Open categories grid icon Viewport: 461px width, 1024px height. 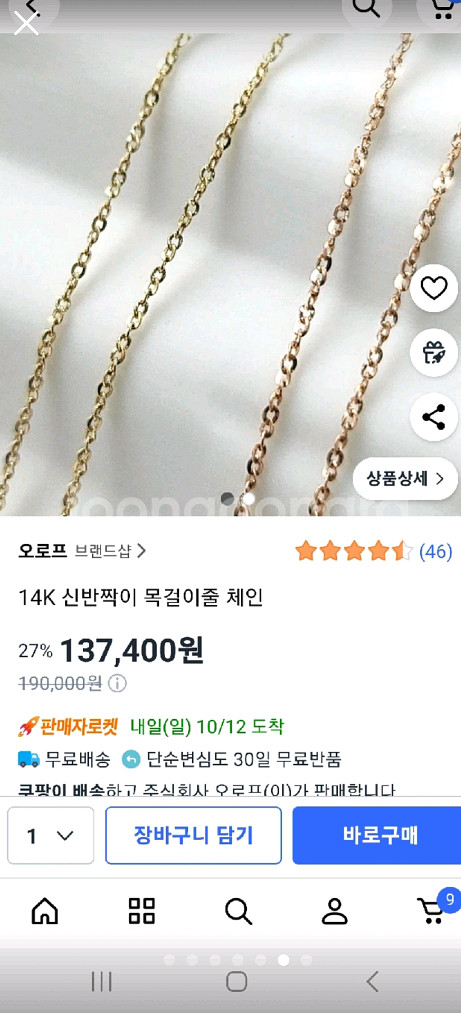(142, 910)
